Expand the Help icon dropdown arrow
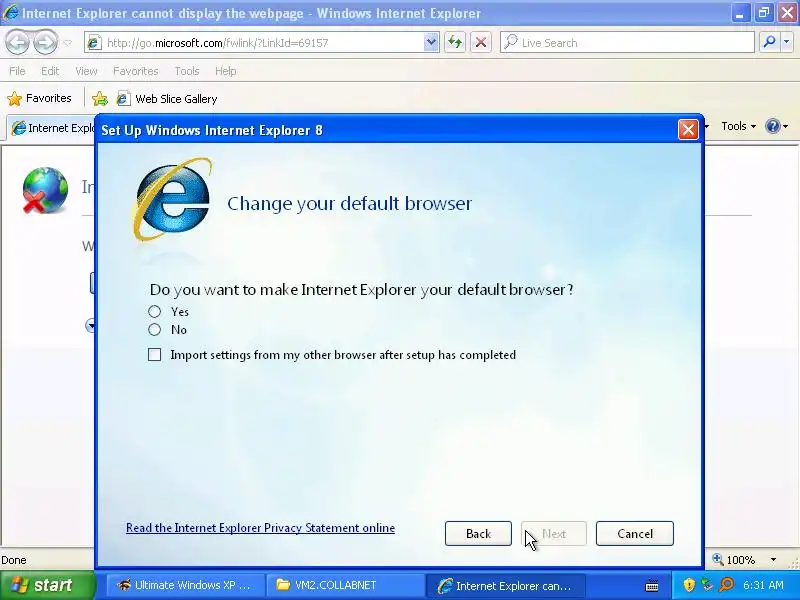The width and height of the screenshot is (800, 600). [786, 127]
